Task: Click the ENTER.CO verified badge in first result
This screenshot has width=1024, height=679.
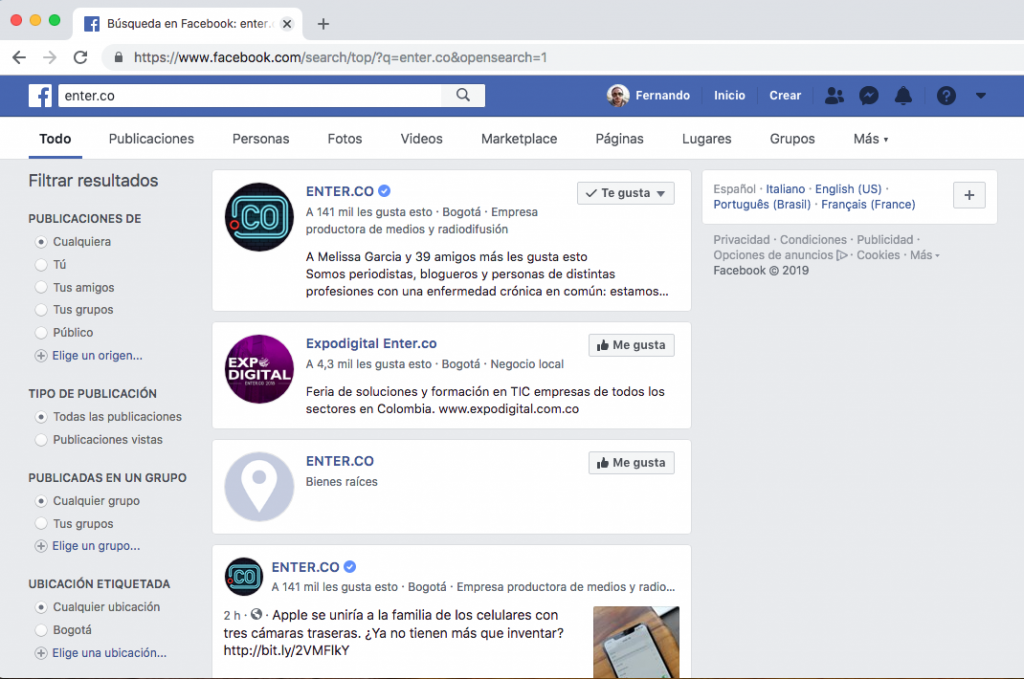Action: click(x=385, y=191)
